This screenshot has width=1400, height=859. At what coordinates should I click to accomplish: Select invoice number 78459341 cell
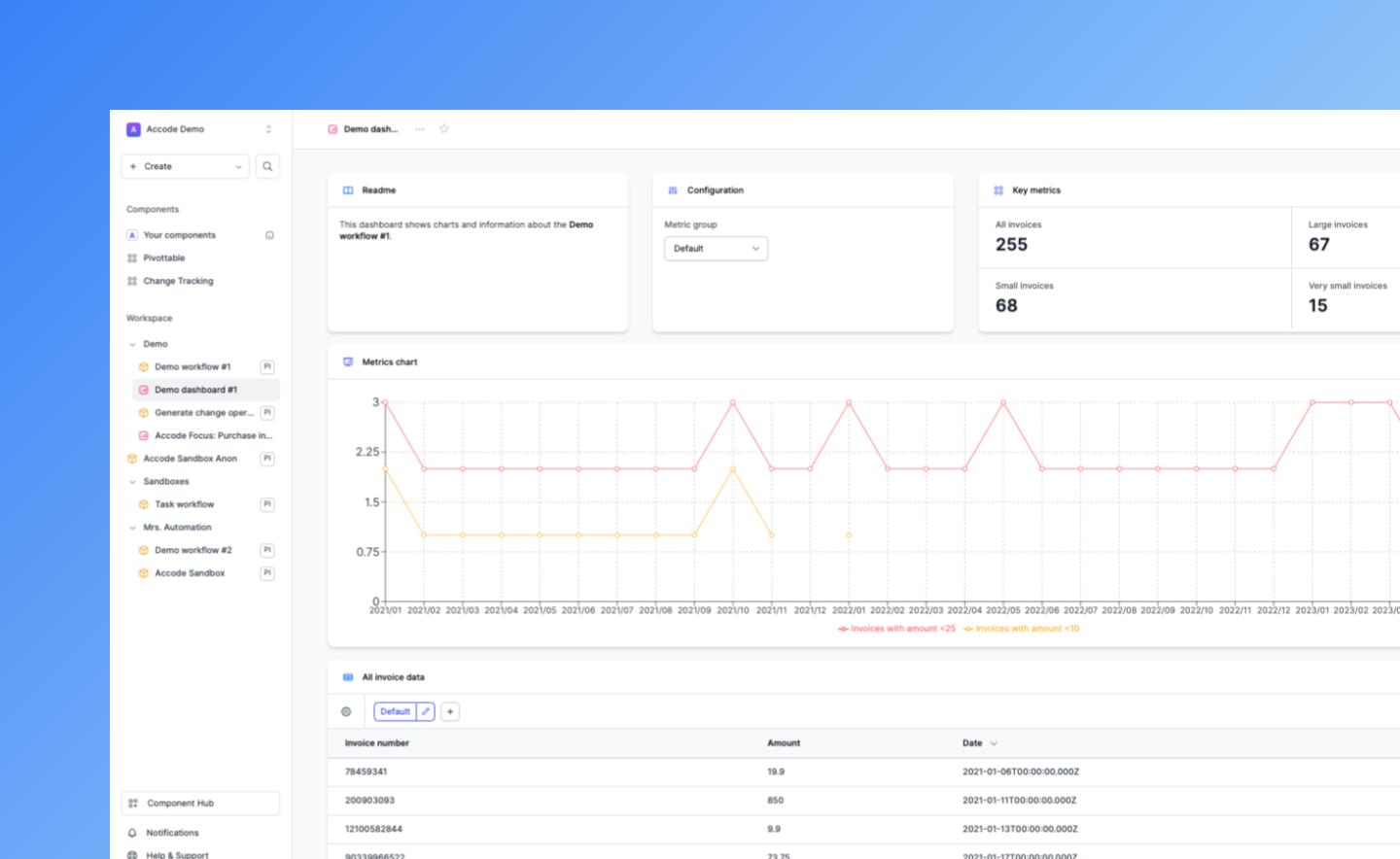tap(366, 772)
